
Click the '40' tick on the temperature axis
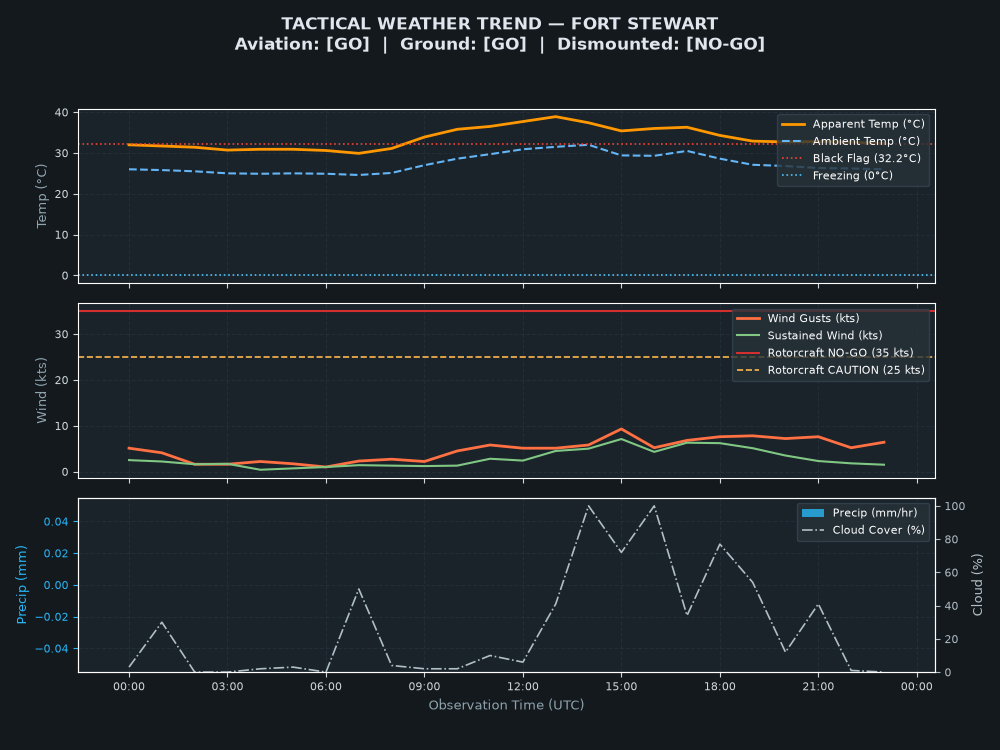[62, 113]
